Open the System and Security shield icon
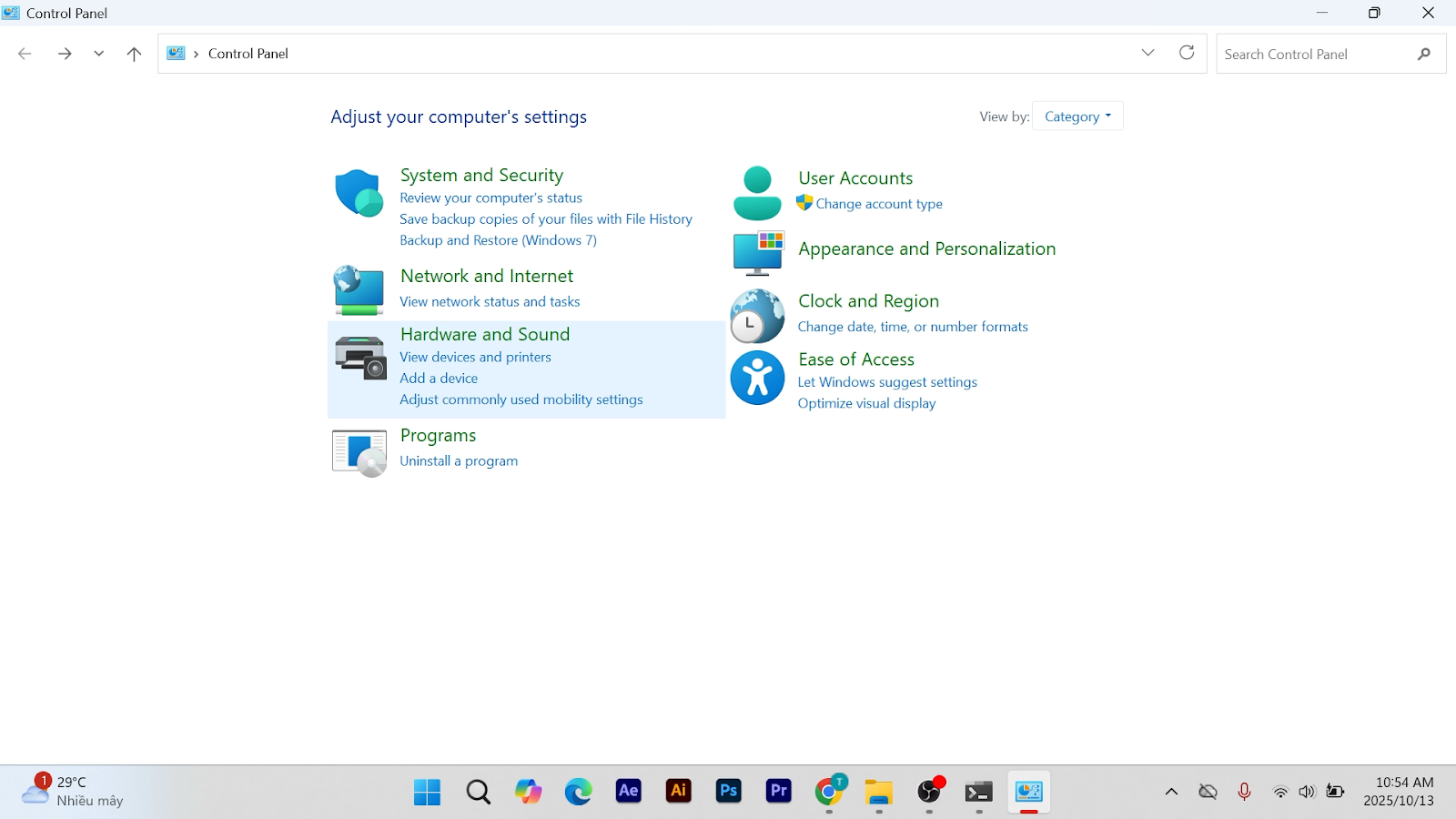 (359, 193)
